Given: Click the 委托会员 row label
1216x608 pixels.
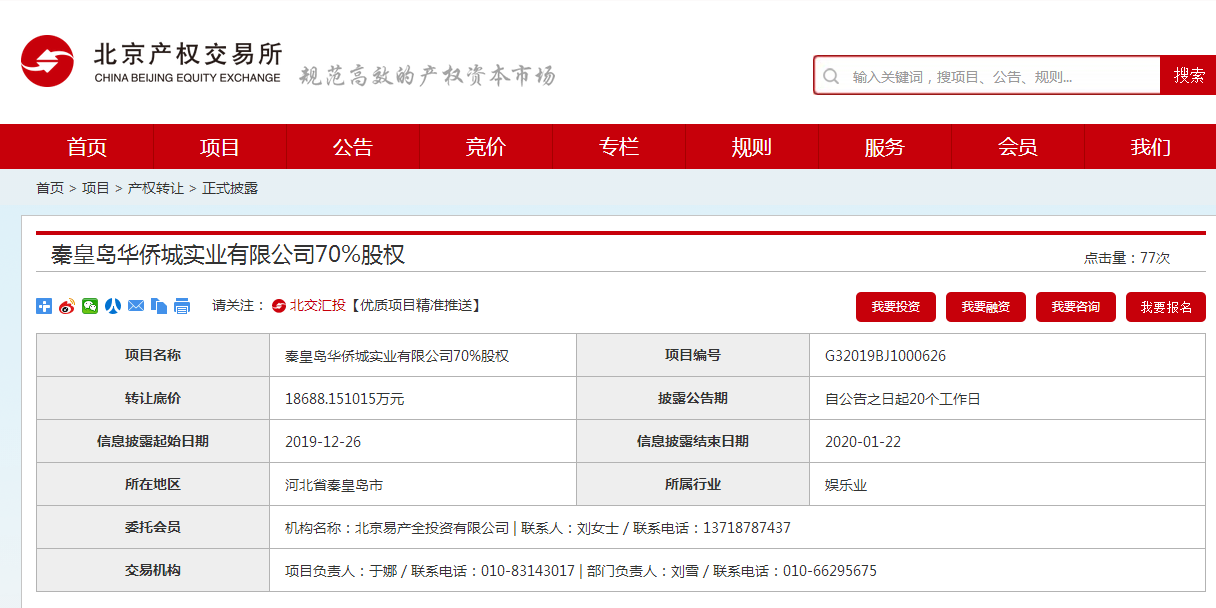Looking at the screenshot, I should pos(153,527).
